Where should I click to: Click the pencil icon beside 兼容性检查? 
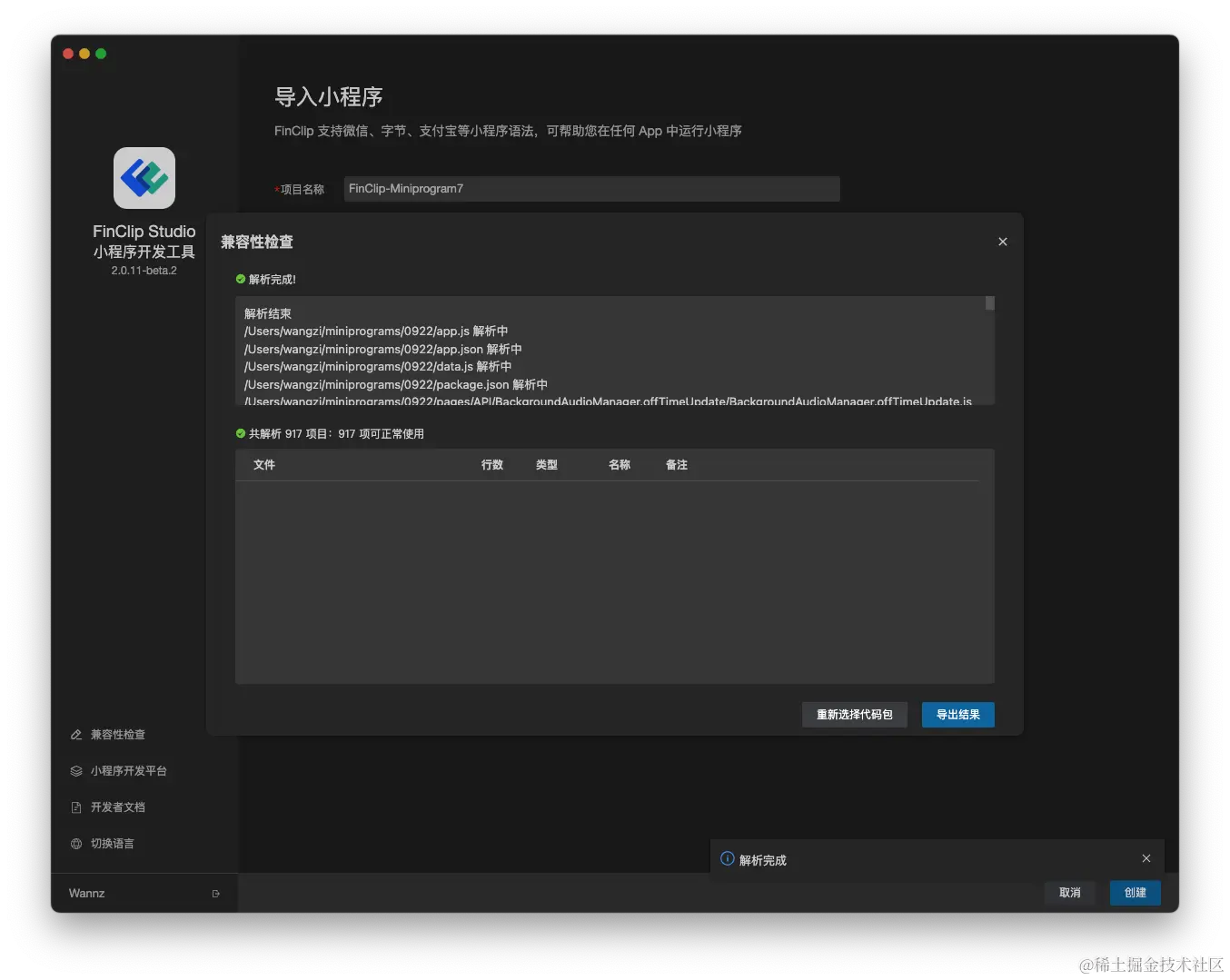76,735
